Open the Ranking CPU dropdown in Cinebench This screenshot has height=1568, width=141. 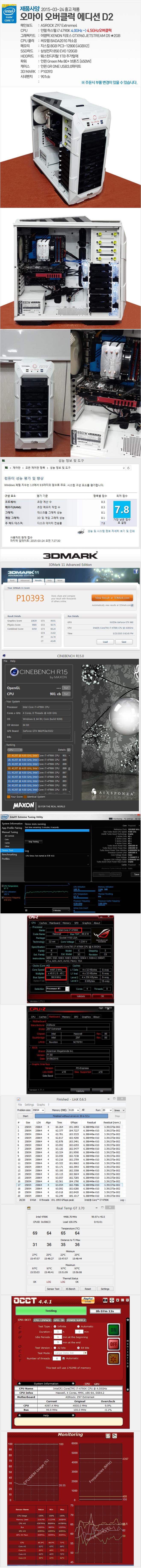coord(15,750)
